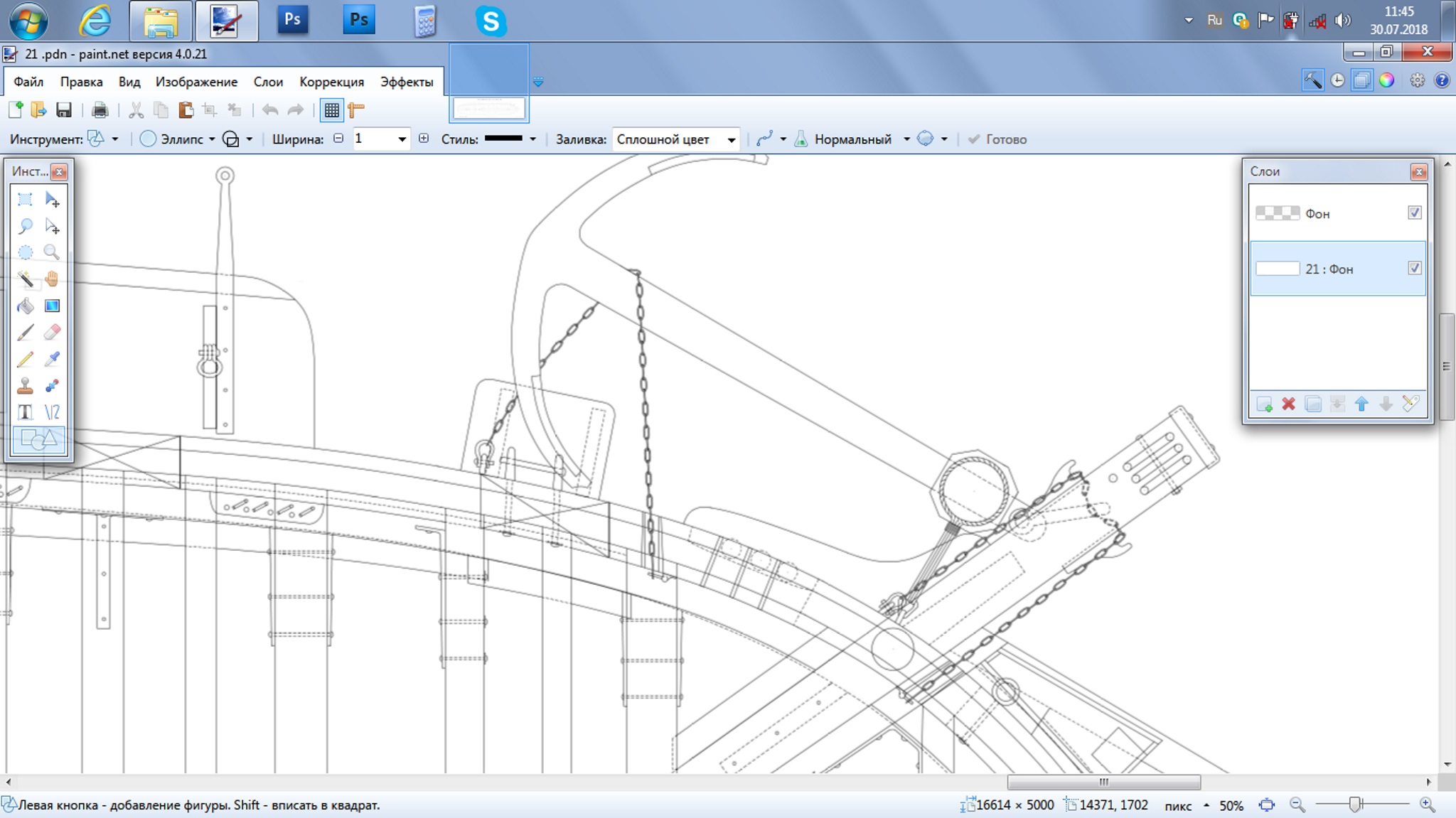Move layer up with the blue arrow
The width and height of the screenshot is (1456, 818).
click(x=1361, y=404)
